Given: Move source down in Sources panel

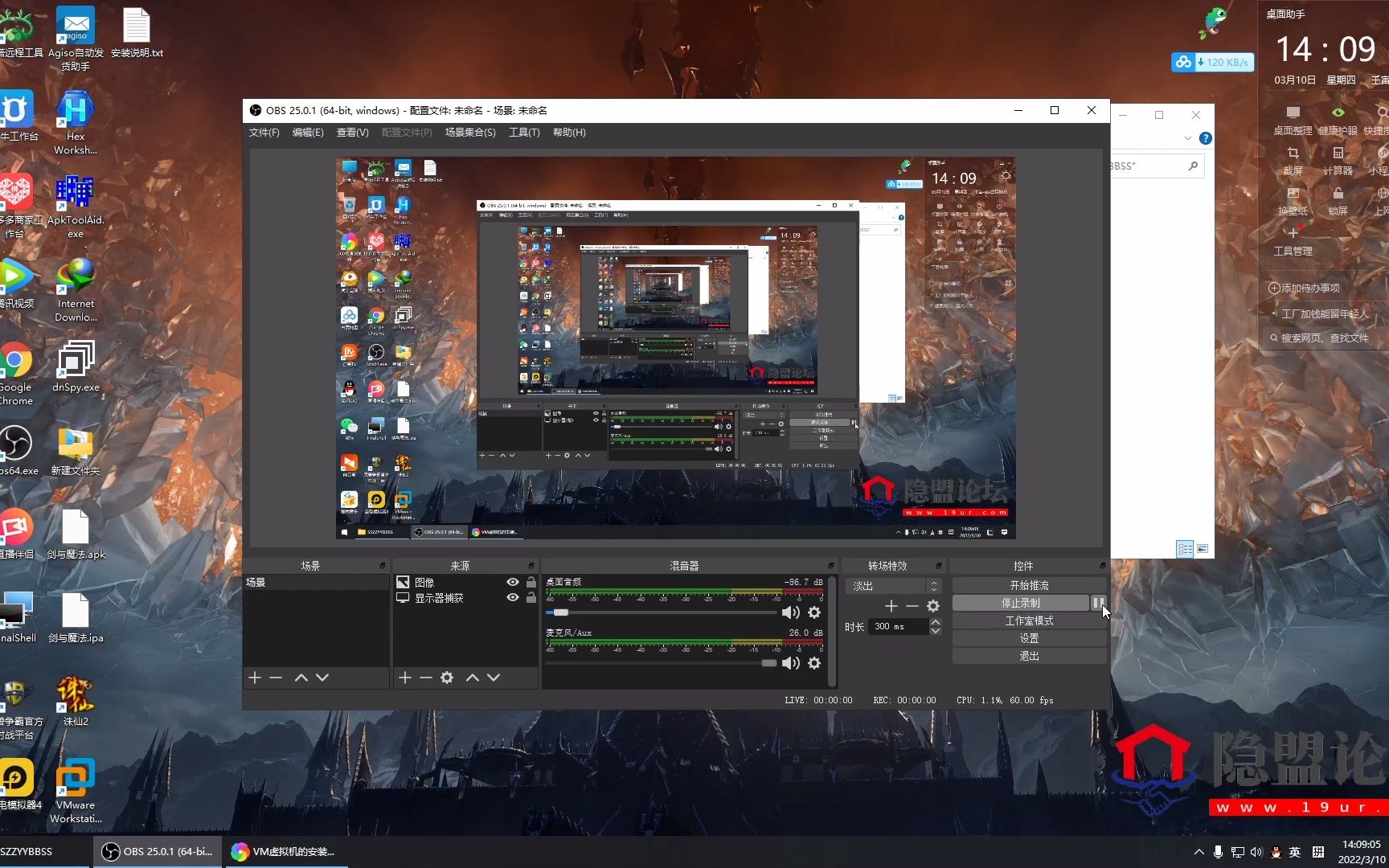Looking at the screenshot, I should pos(494,678).
